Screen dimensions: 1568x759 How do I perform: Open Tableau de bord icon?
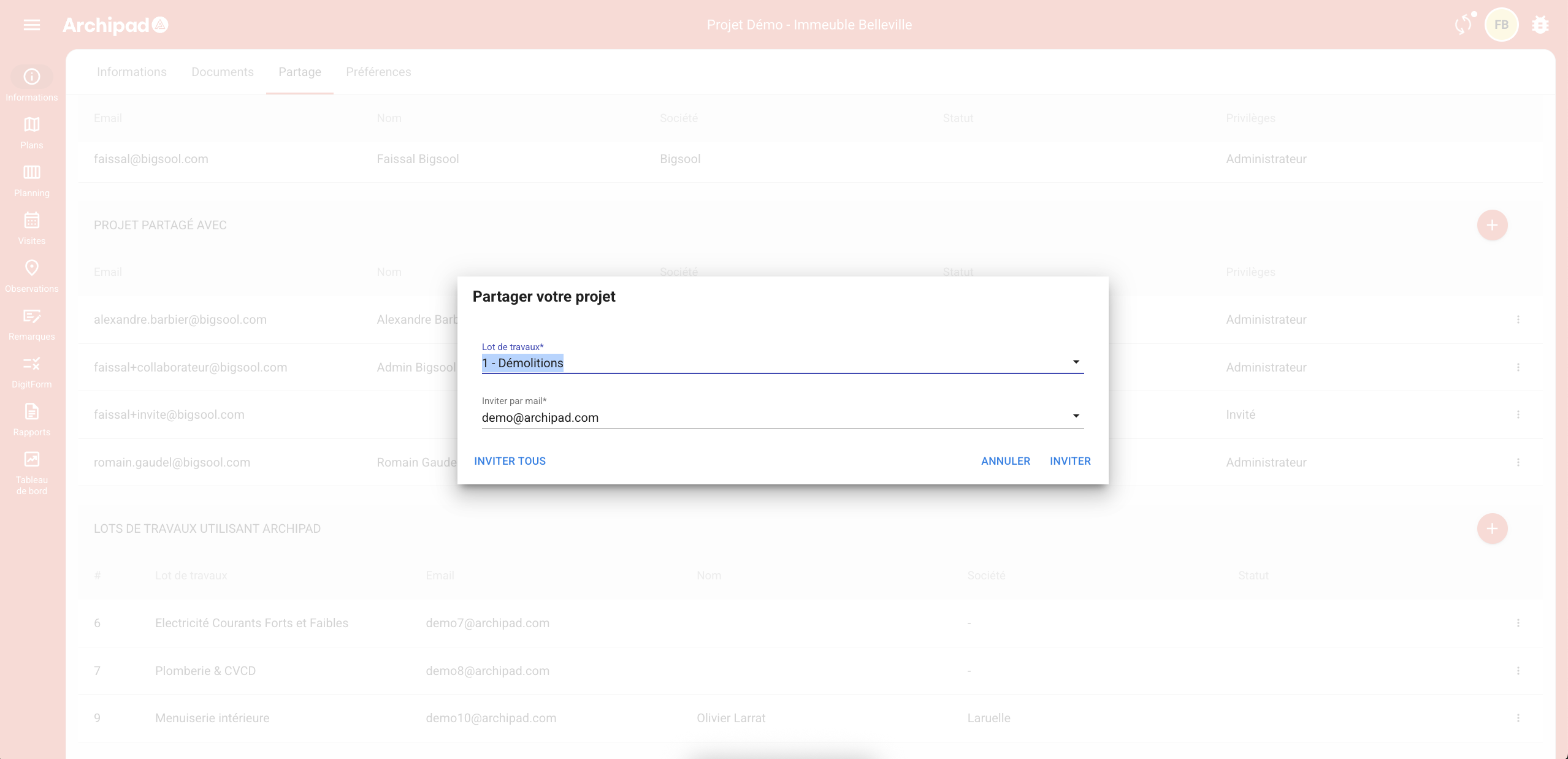coord(32,460)
